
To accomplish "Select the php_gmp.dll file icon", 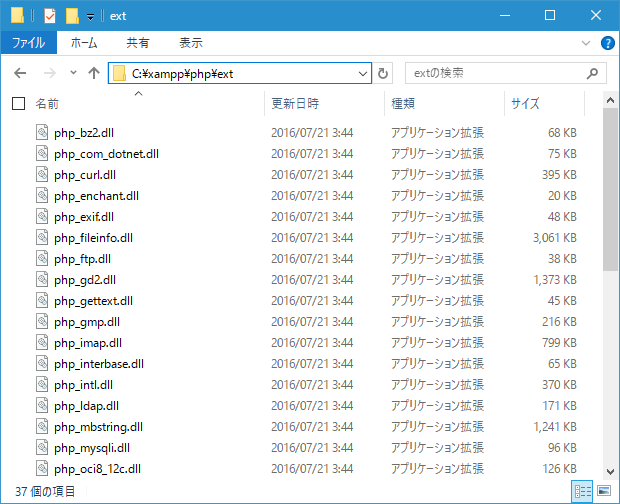I will [42, 321].
